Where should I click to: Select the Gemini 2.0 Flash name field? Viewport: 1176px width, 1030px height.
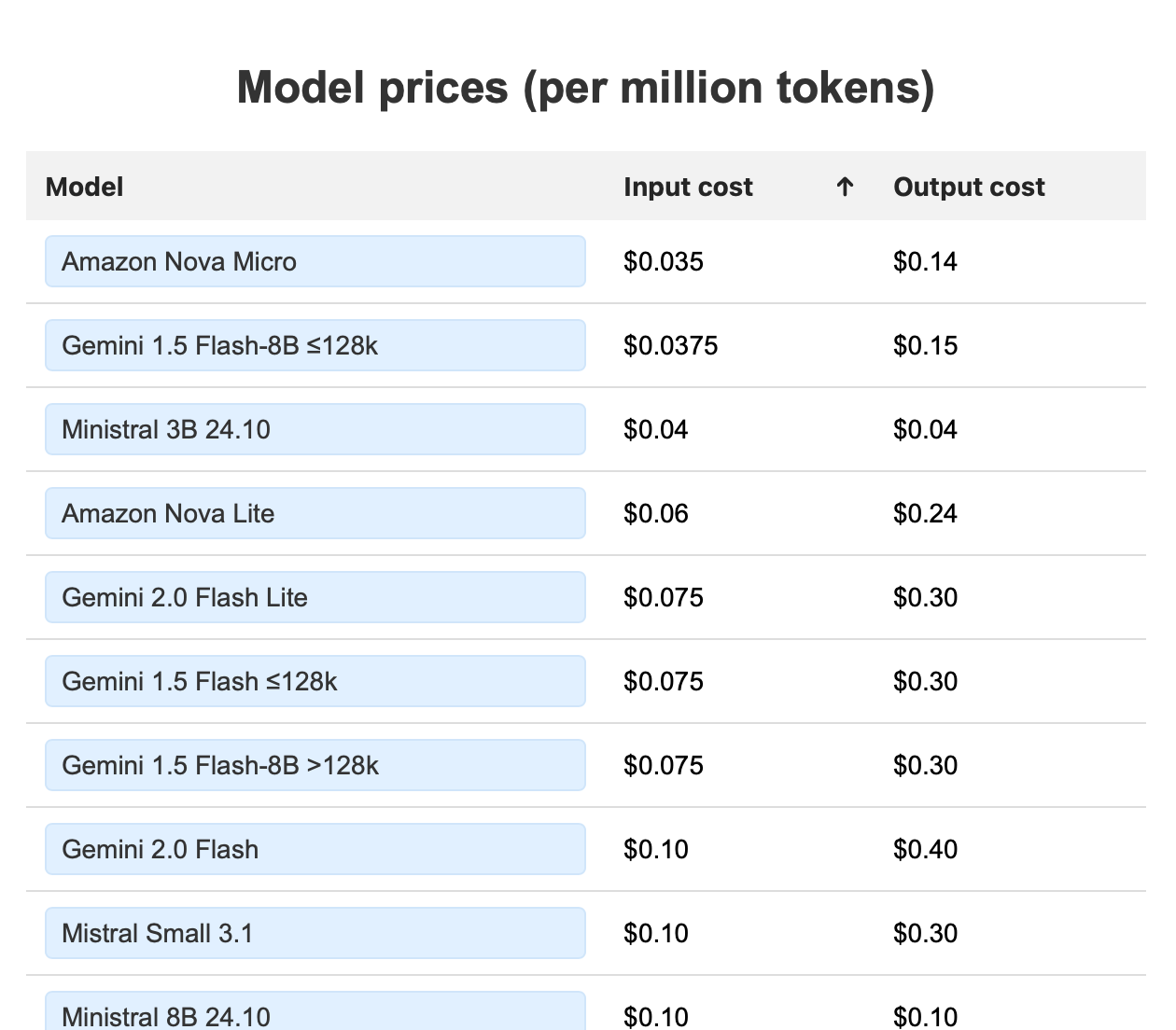coord(315,849)
